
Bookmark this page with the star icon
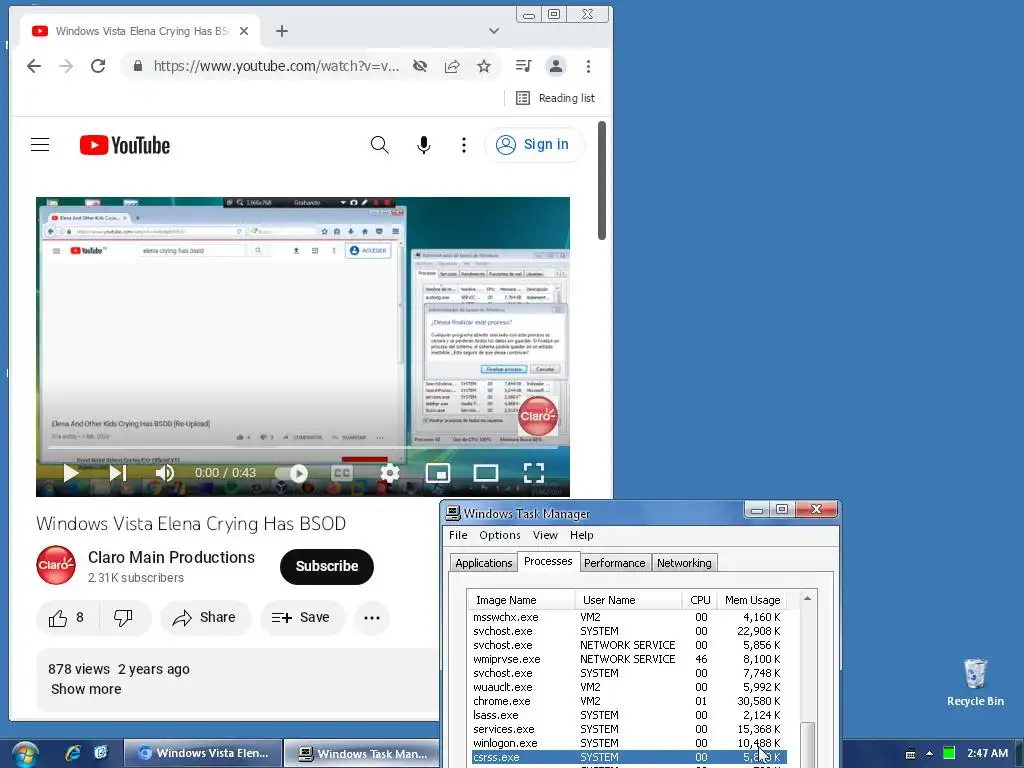(484, 66)
